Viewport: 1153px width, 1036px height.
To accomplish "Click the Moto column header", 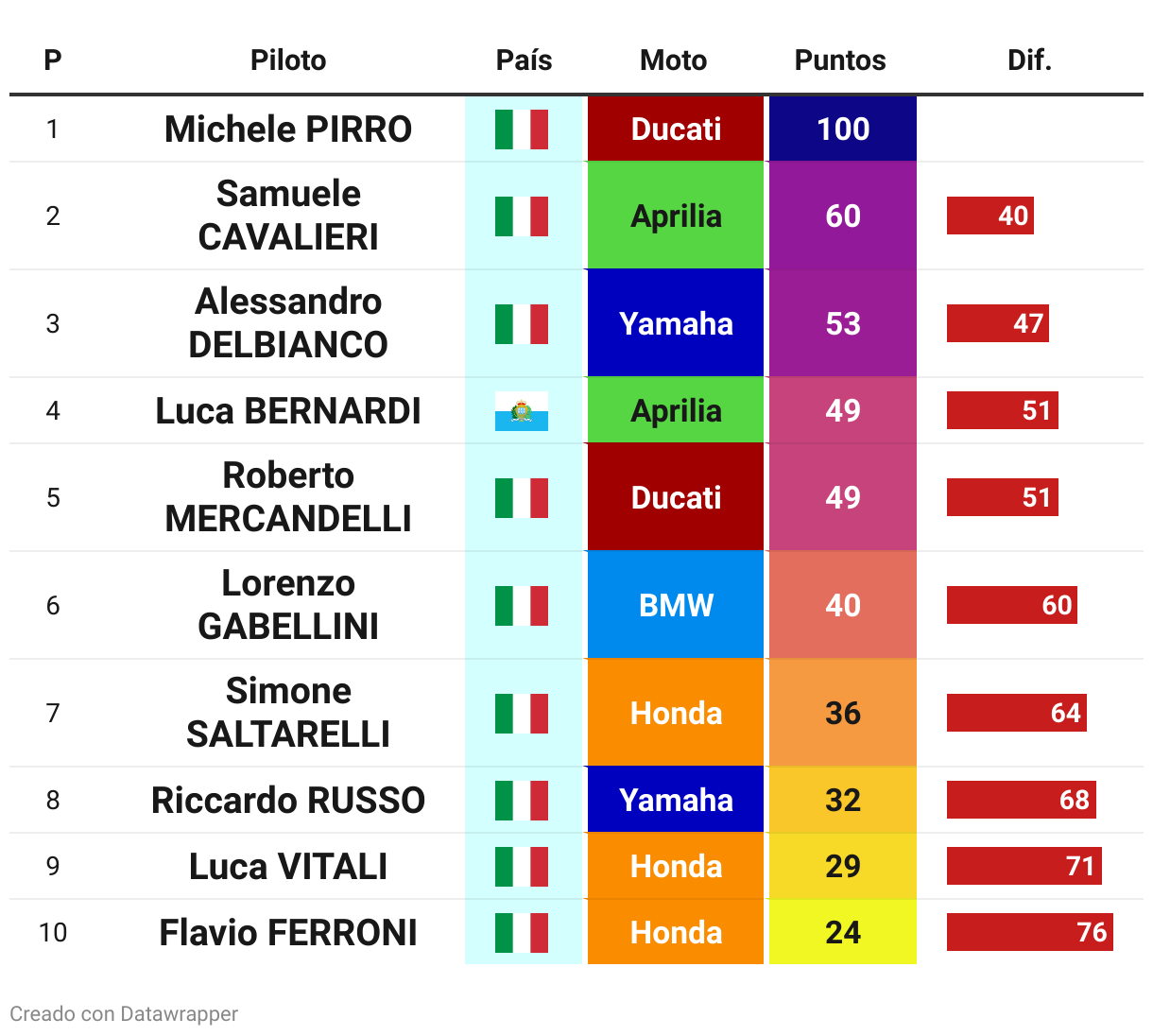I will pos(673,60).
